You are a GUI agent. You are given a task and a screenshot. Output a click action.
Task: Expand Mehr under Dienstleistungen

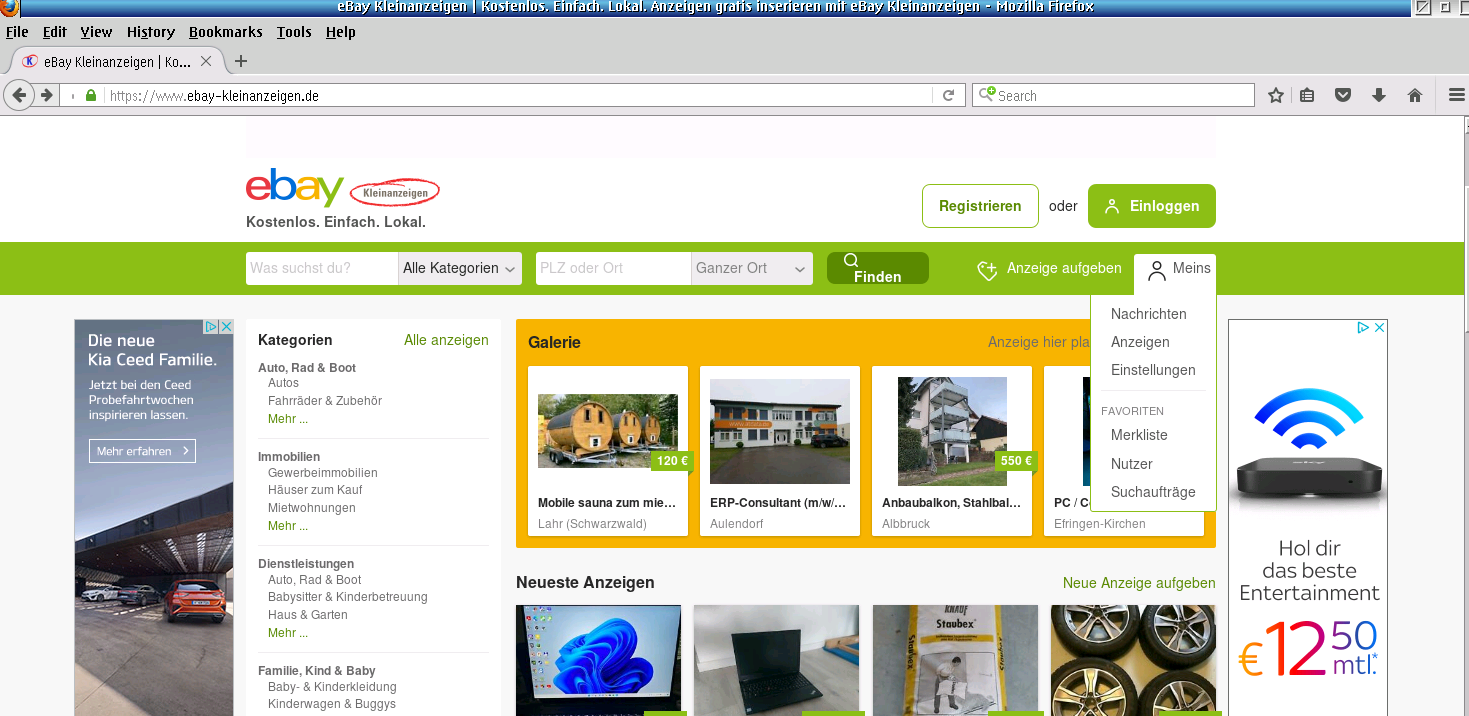tap(288, 633)
